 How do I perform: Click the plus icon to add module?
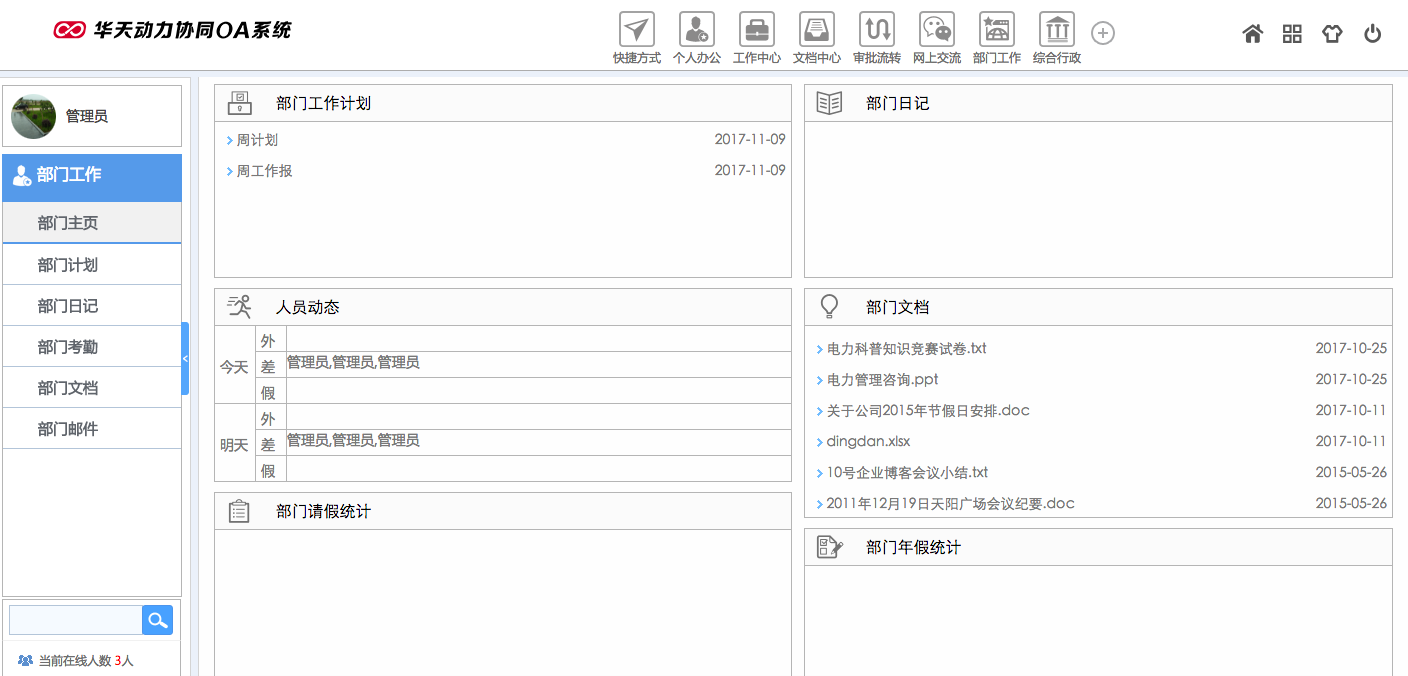tap(1103, 33)
